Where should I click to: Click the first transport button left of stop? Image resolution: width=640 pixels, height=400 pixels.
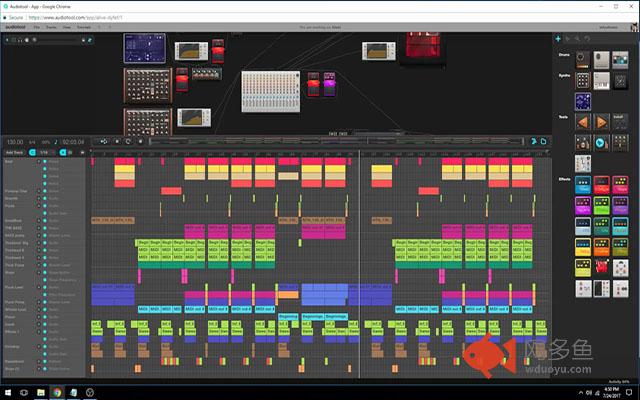pyautogui.click(x=104, y=141)
